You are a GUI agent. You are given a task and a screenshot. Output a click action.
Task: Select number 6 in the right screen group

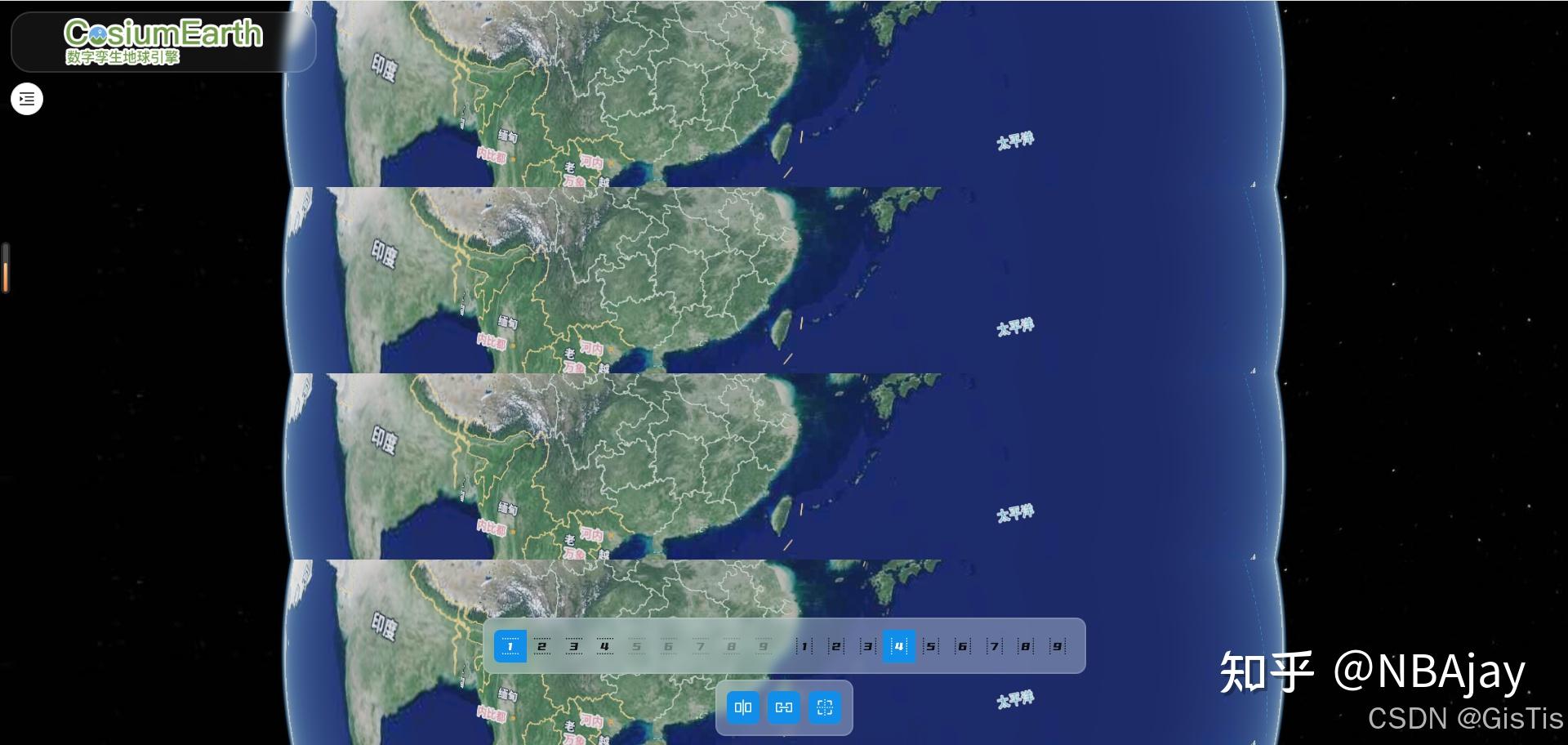click(x=962, y=645)
